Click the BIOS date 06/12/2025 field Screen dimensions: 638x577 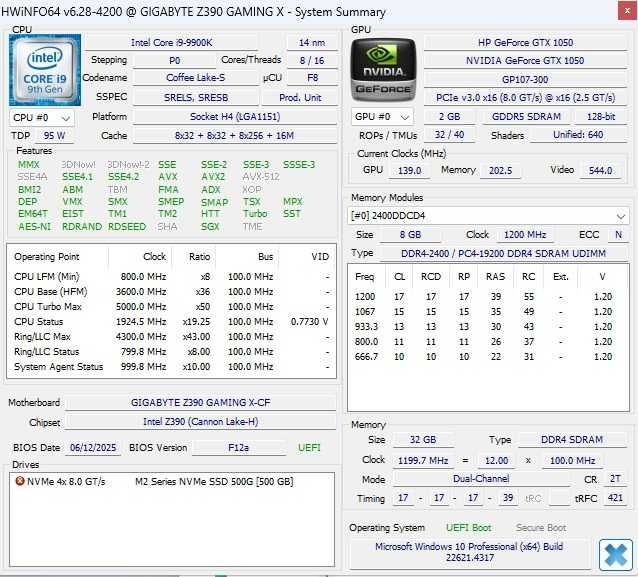point(93,448)
